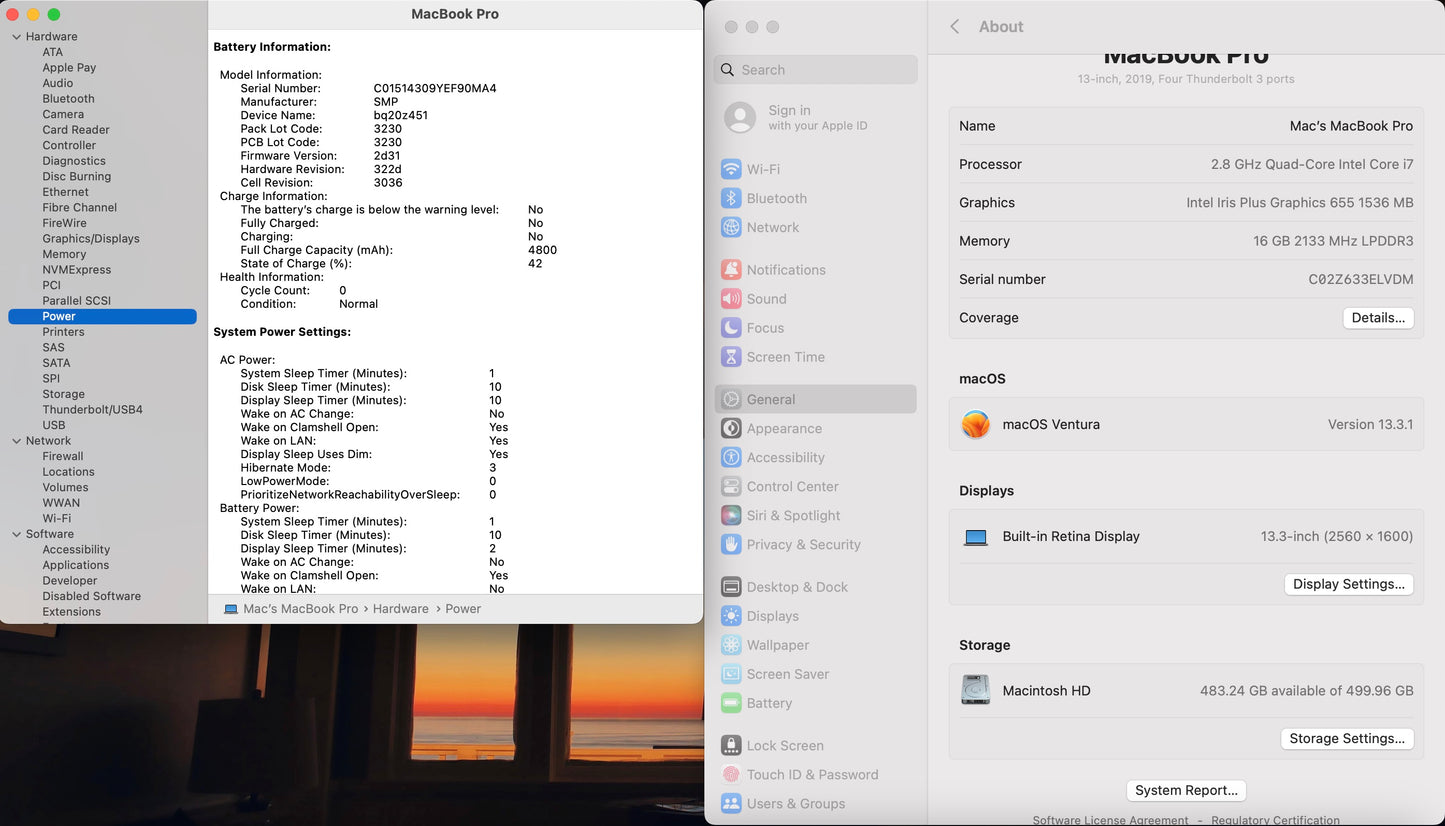Screen dimensions: 1445x826
Task: Open Display Settings button
Action: [1348, 584]
